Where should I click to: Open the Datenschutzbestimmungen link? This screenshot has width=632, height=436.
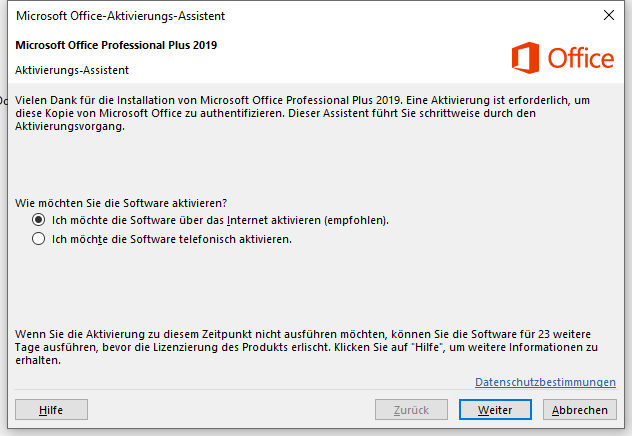tap(545, 382)
